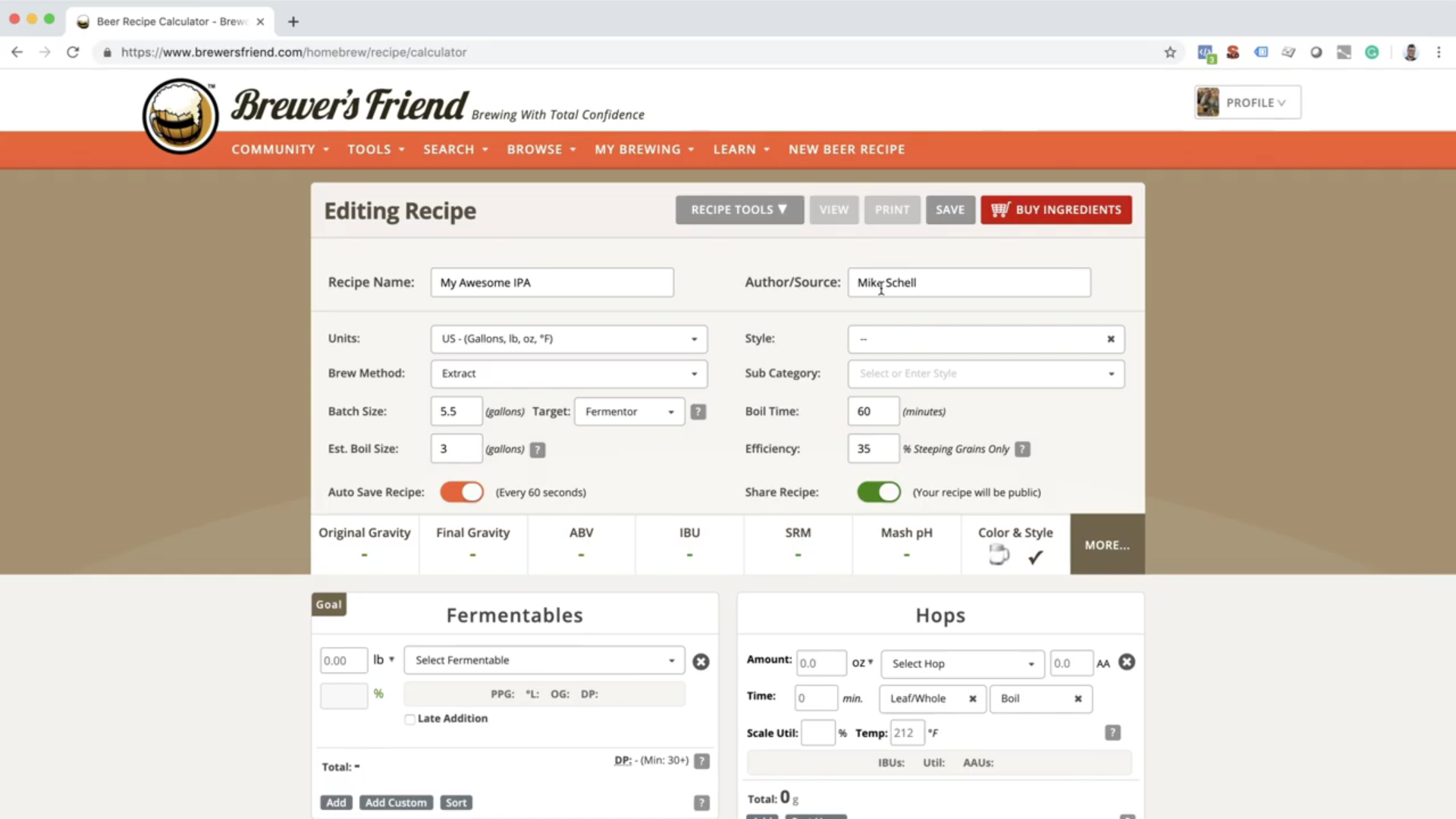This screenshot has height=819, width=1456.
Task: Open the Brew Method dropdown
Action: pyautogui.click(x=569, y=374)
